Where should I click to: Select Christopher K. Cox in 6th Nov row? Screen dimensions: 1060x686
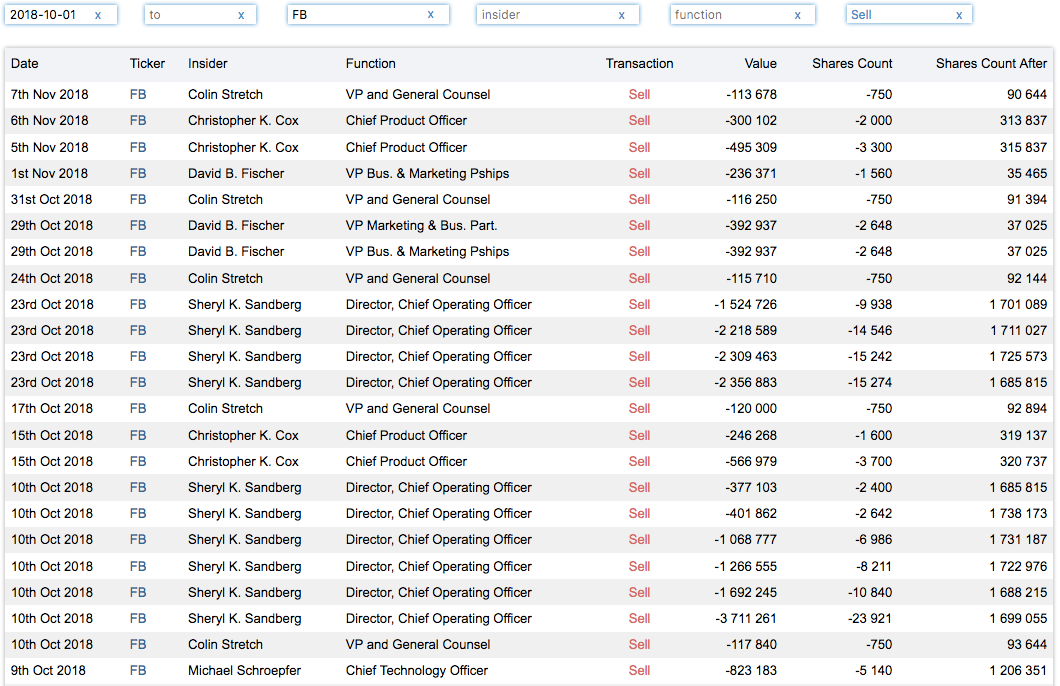pyautogui.click(x=243, y=120)
